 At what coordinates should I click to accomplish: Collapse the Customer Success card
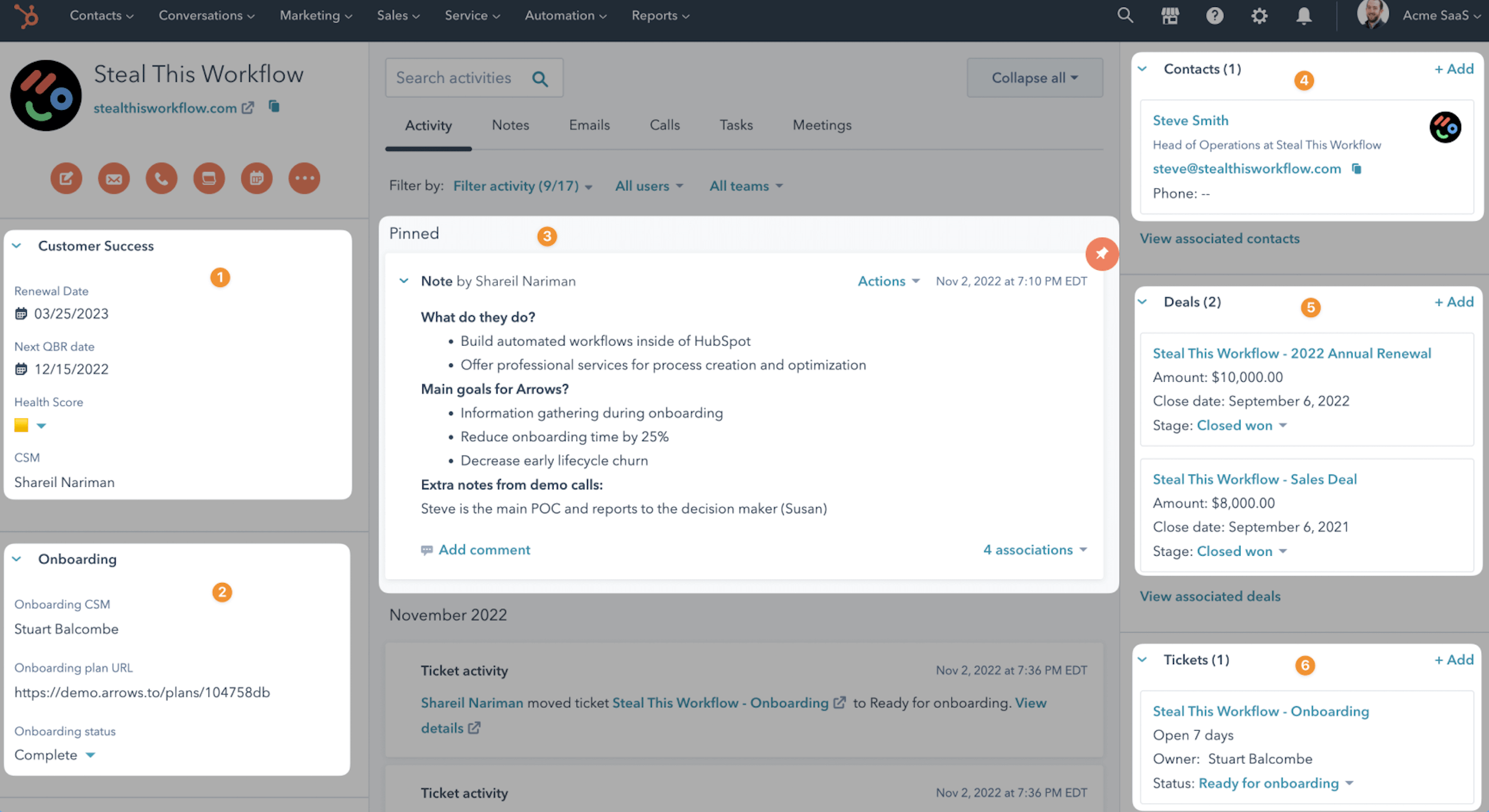tap(17, 245)
